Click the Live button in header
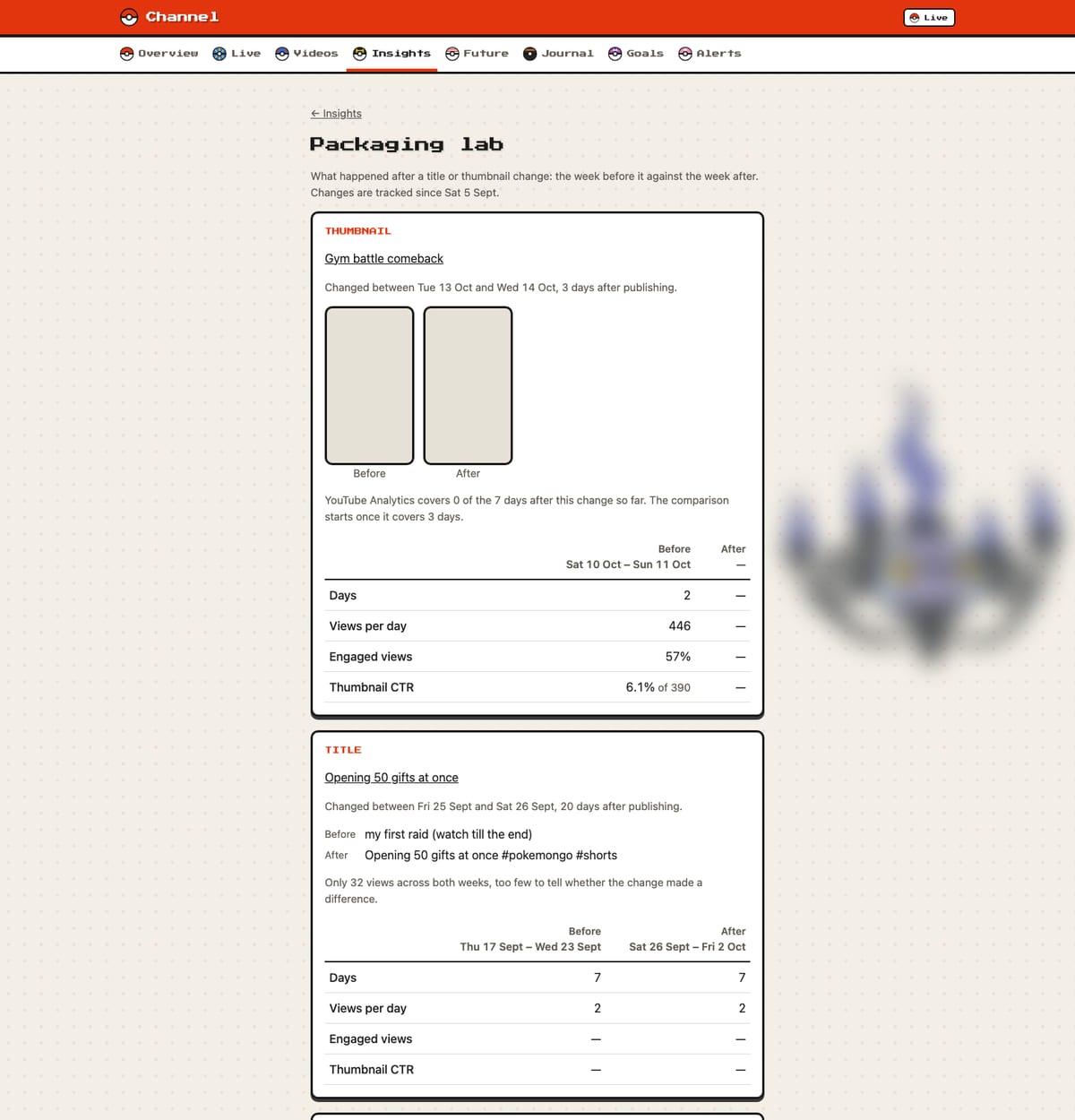The height and width of the screenshot is (1120, 1075). [929, 18]
